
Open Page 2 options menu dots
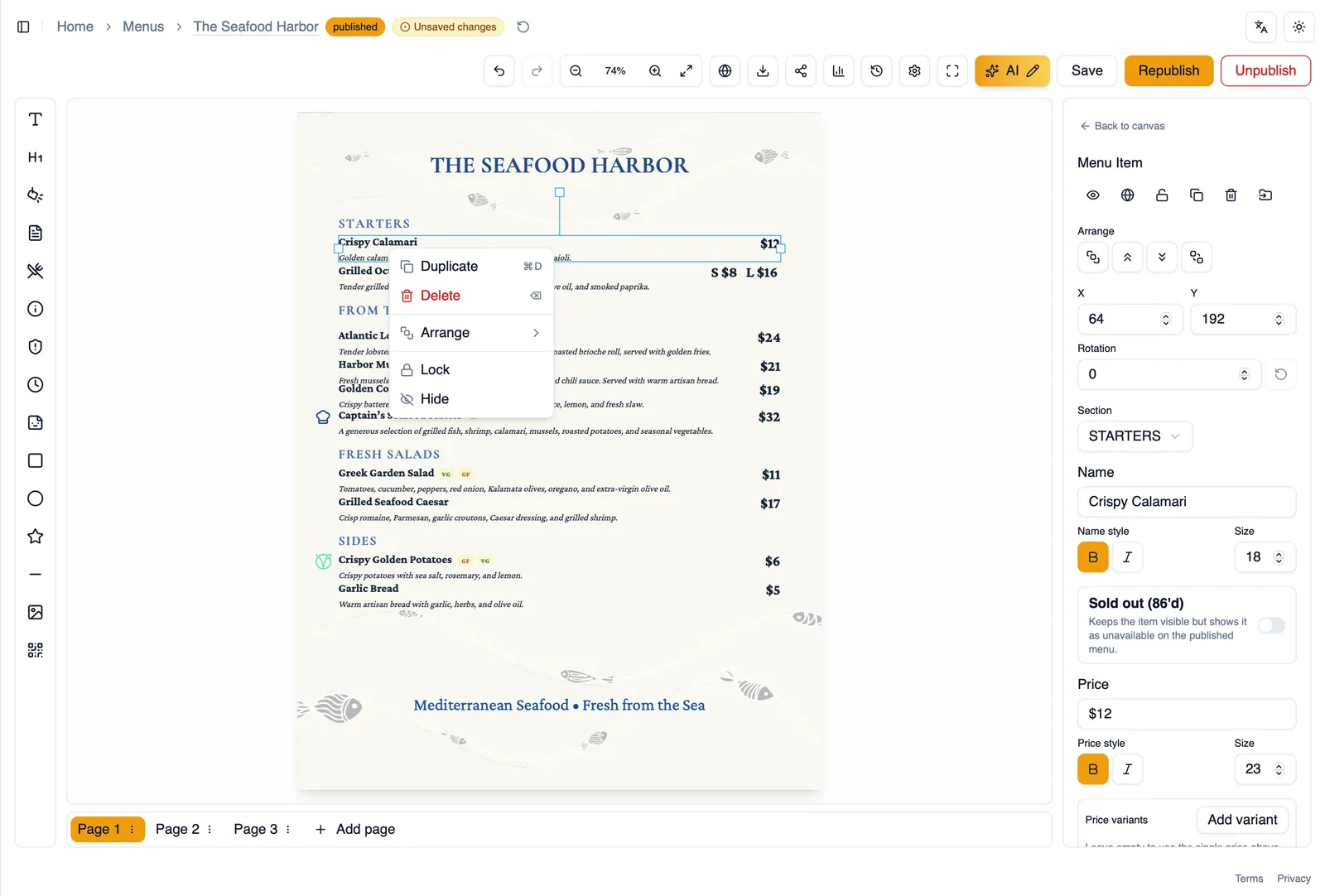(x=210, y=829)
